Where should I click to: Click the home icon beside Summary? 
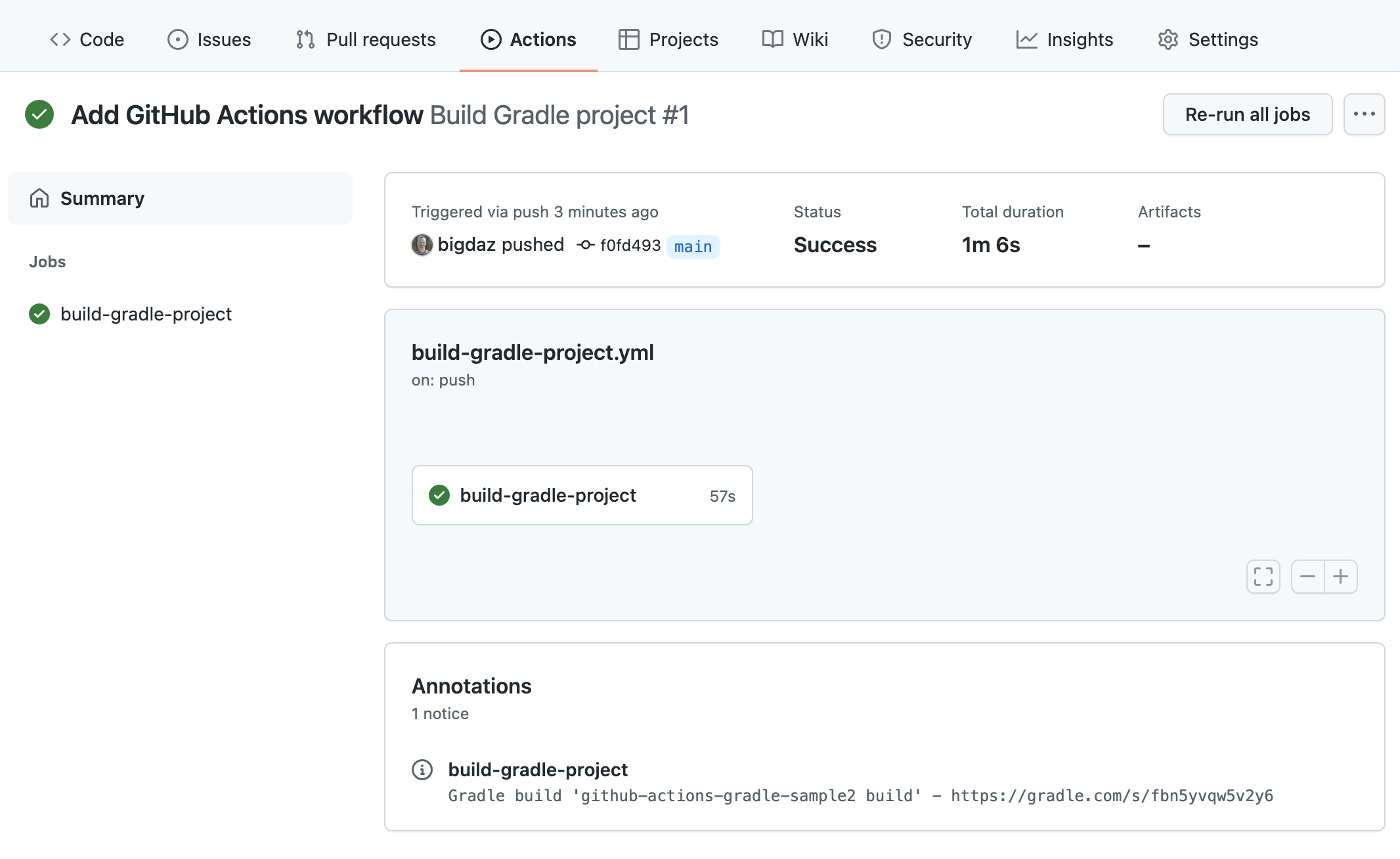coord(39,198)
